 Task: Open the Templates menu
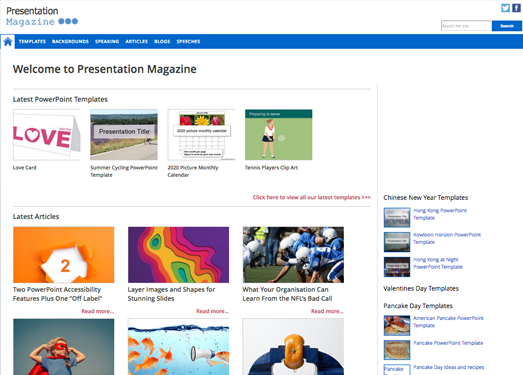pos(32,41)
